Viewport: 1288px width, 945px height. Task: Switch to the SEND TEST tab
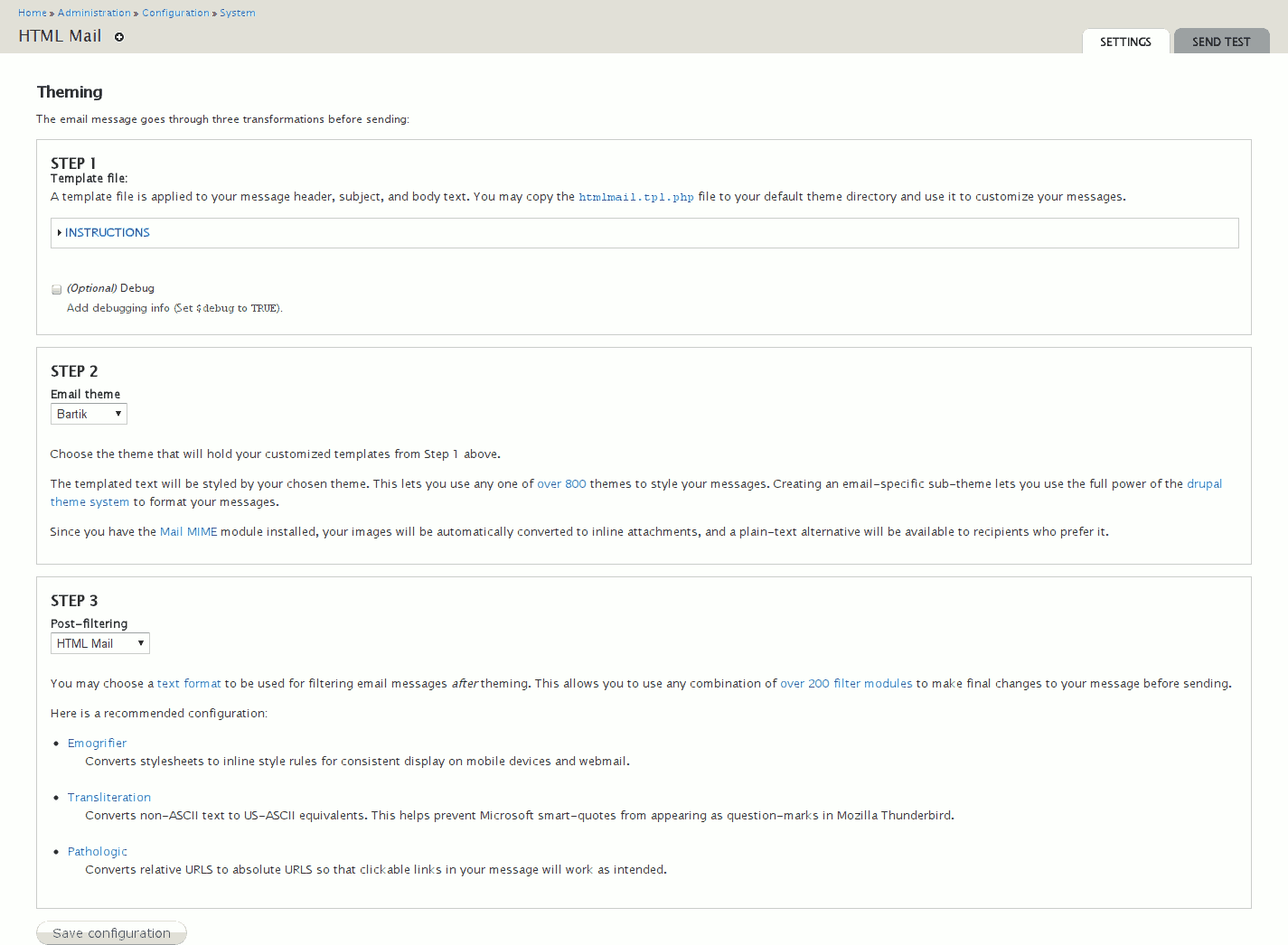click(1221, 42)
